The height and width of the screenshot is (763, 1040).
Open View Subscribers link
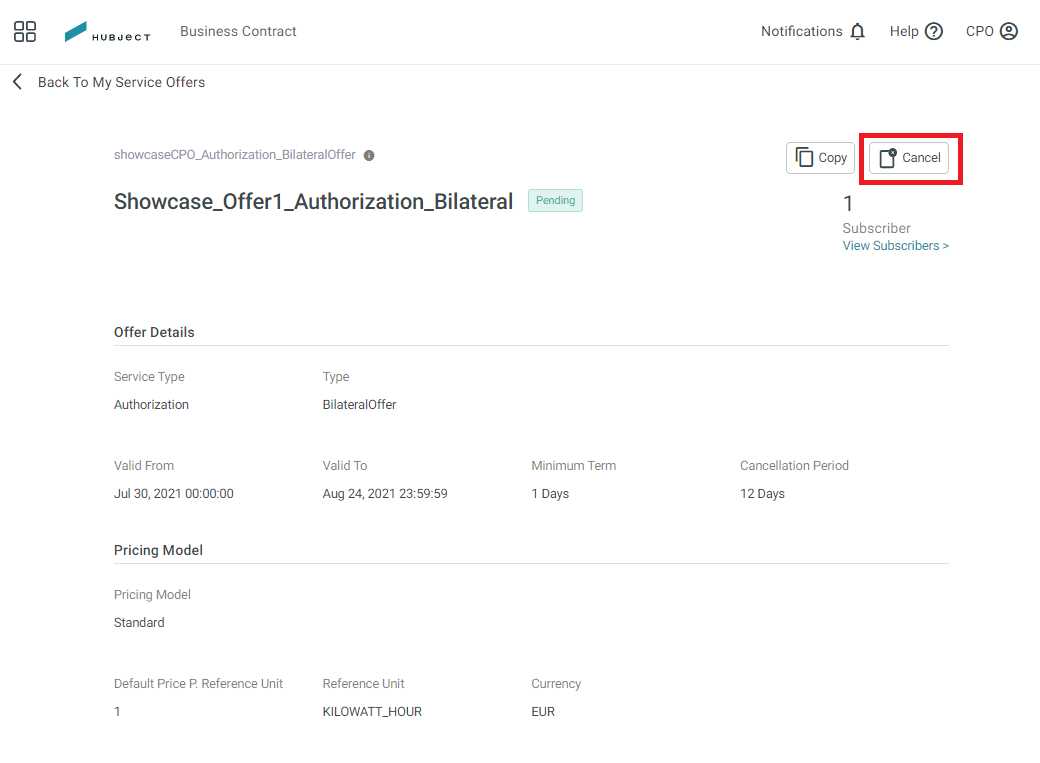tap(895, 245)
